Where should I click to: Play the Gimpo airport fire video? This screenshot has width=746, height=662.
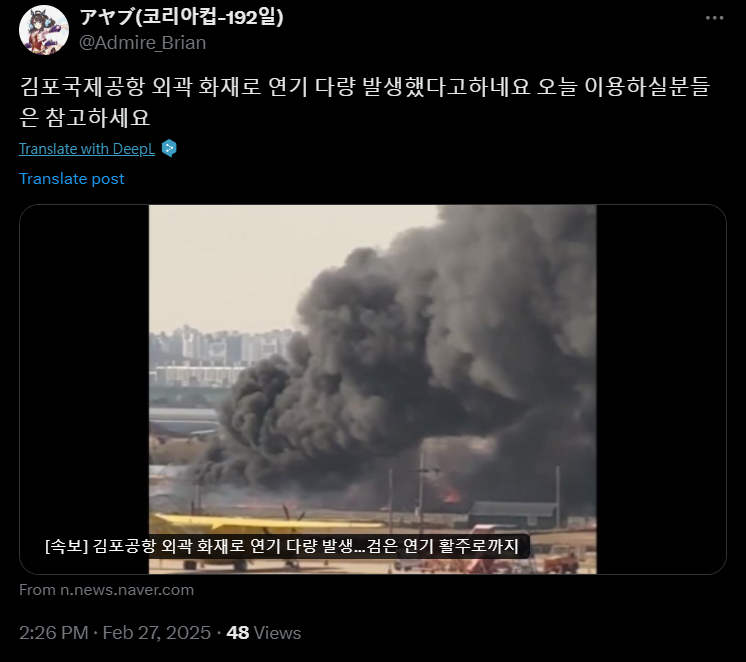[373, 389]
